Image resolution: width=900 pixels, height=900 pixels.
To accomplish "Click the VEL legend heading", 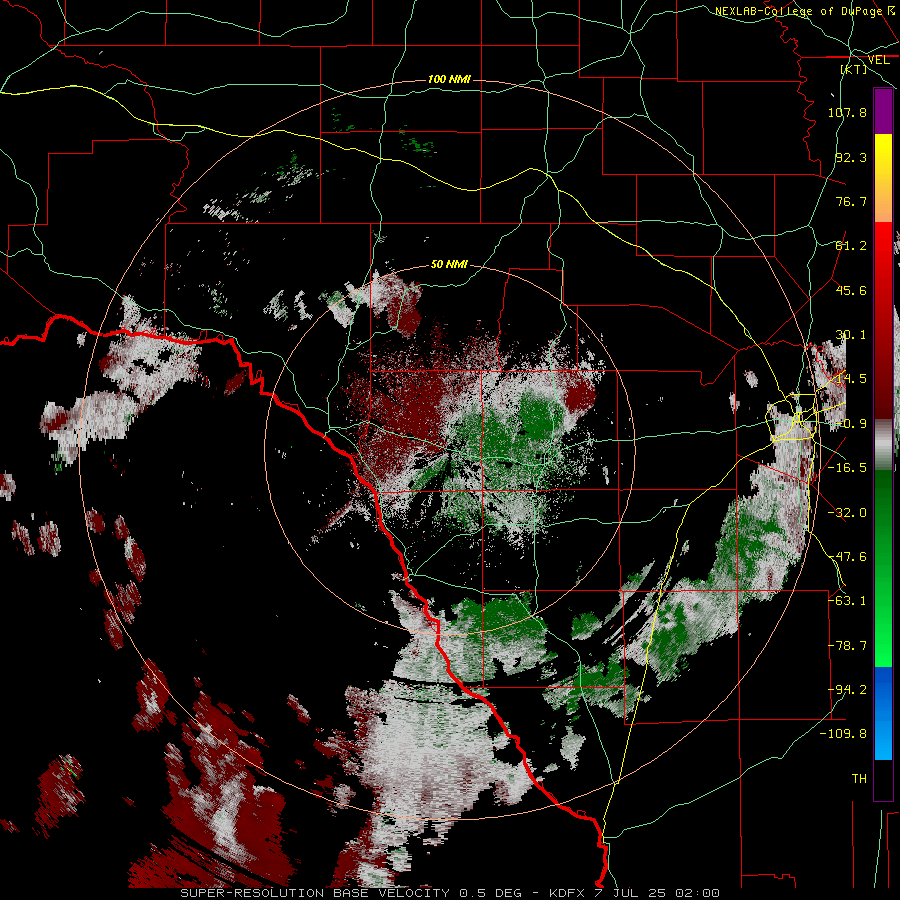I will (x=878, y=60).
